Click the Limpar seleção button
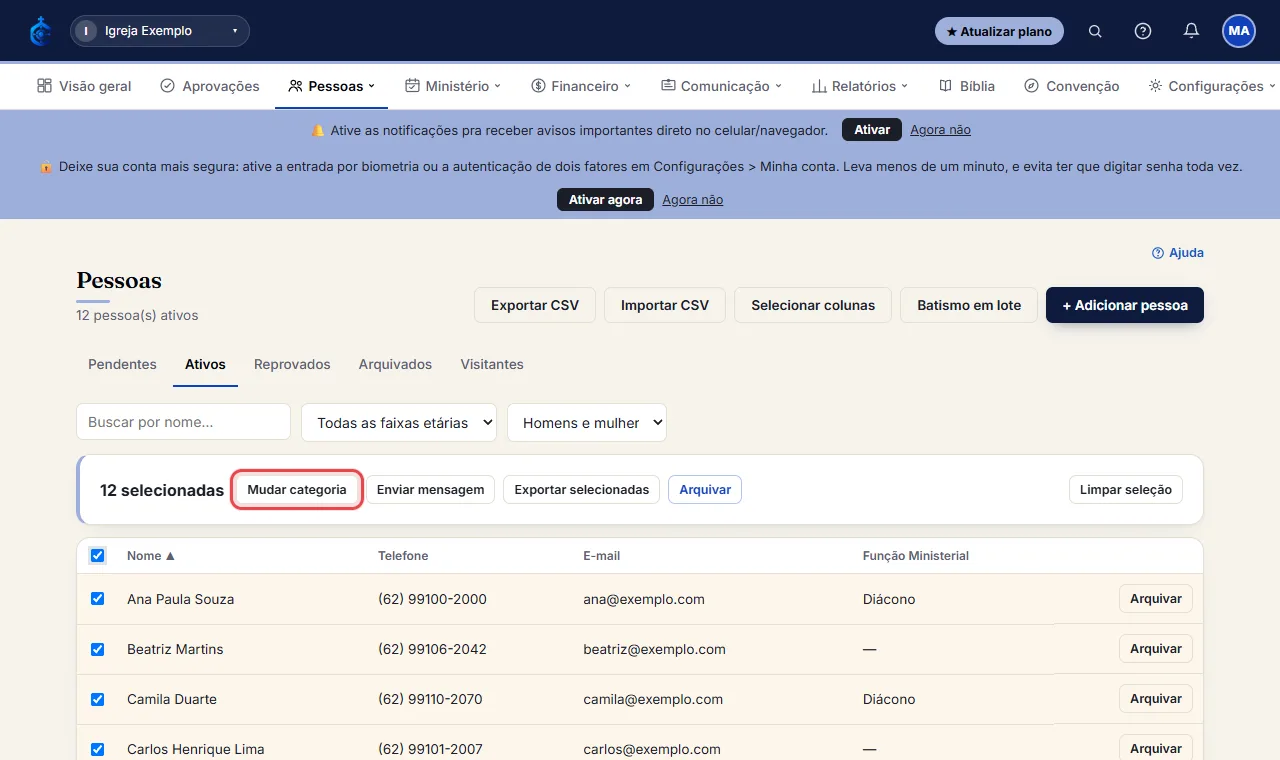Viewport: 1280px width, 760px height. click(x=1126, y=490)
